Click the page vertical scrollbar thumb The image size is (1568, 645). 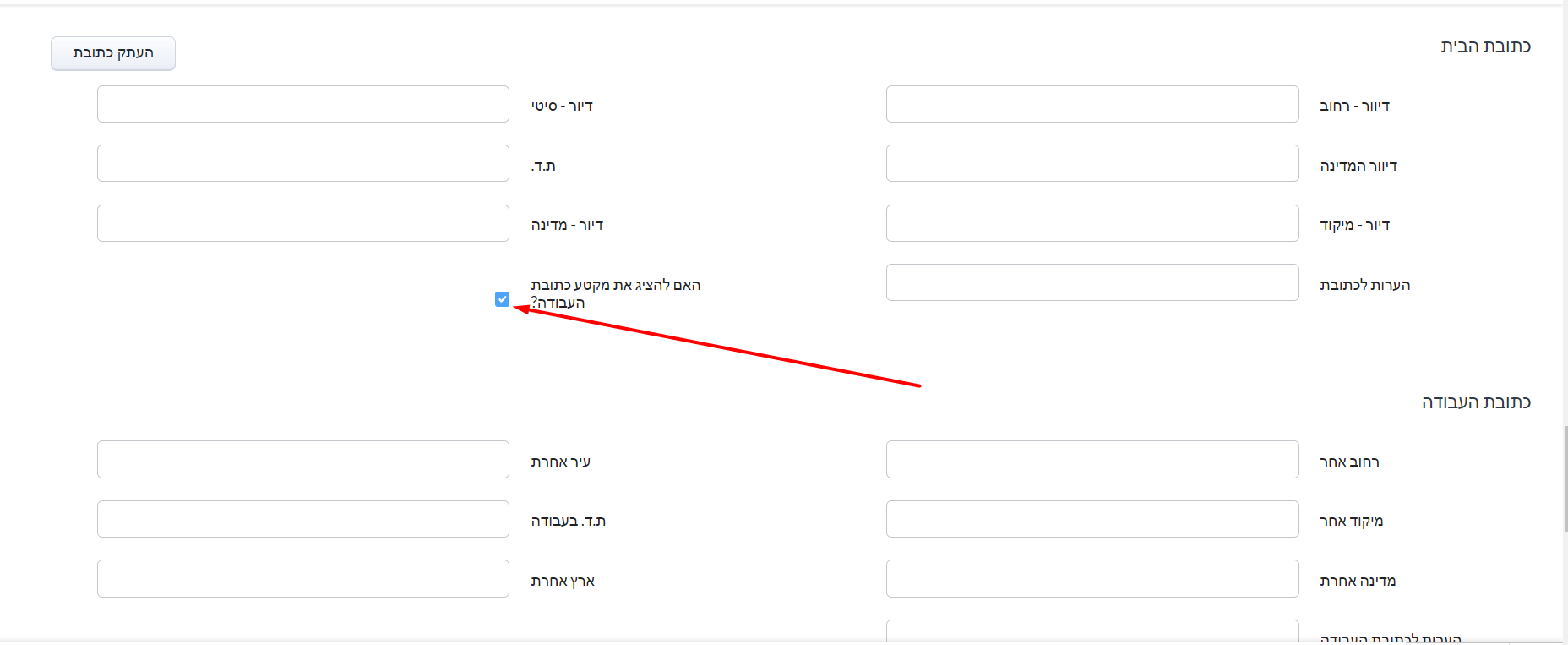1565,478
